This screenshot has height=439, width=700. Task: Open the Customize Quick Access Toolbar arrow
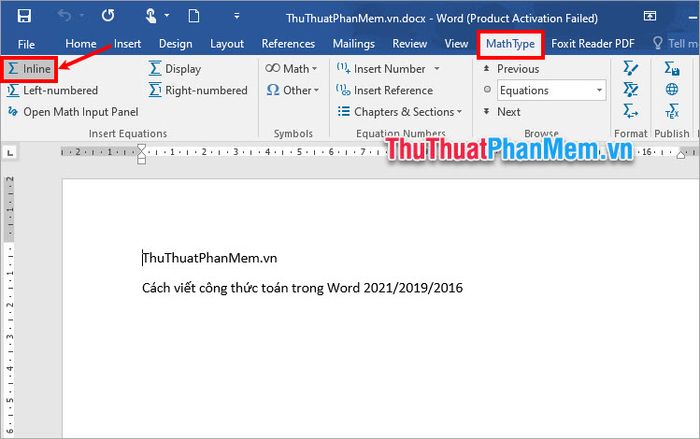(237, 16)
